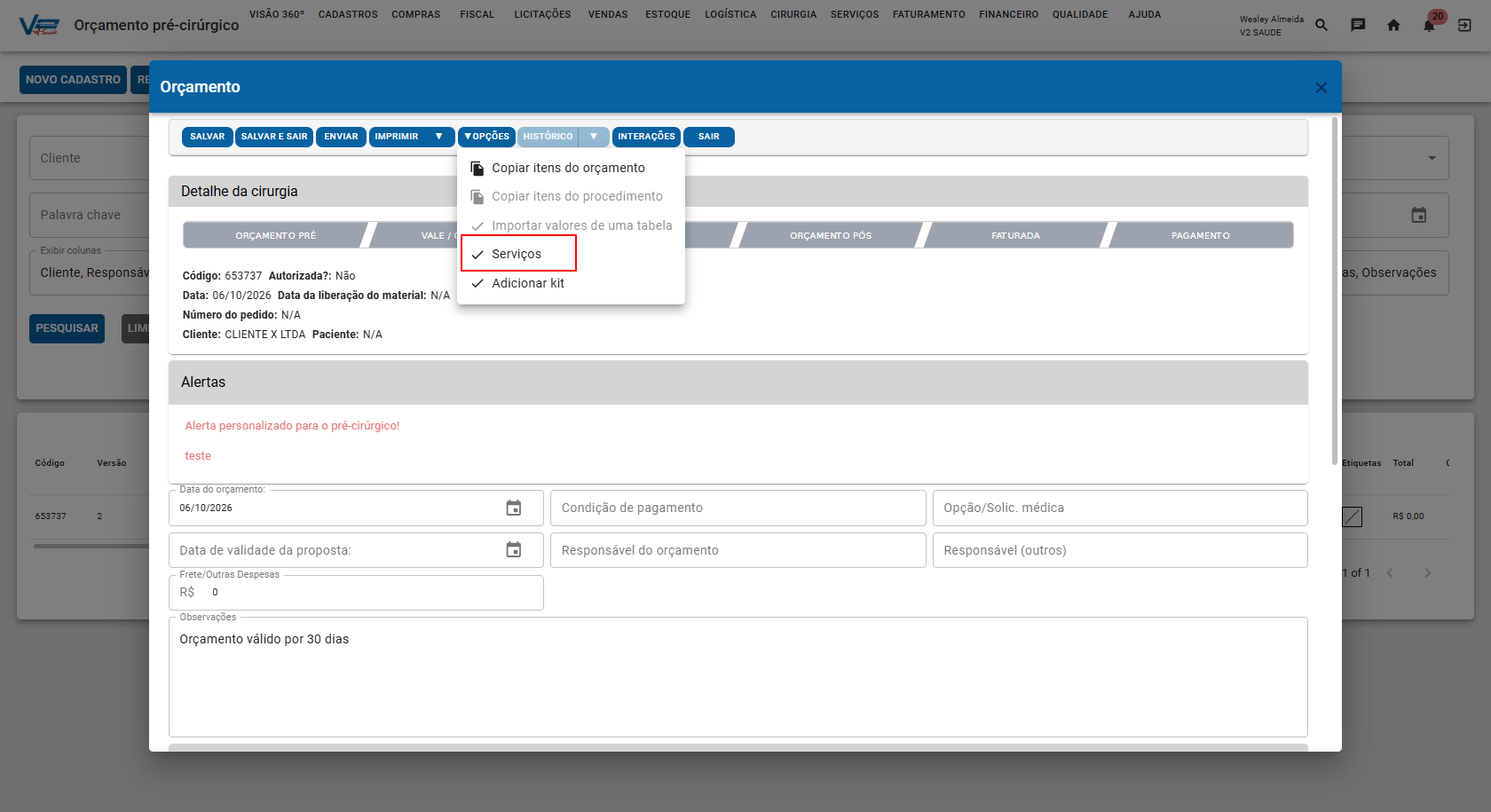Click the etiquetas icon in row 653737
This screenshot has height=812, width=1491.
1352,516
